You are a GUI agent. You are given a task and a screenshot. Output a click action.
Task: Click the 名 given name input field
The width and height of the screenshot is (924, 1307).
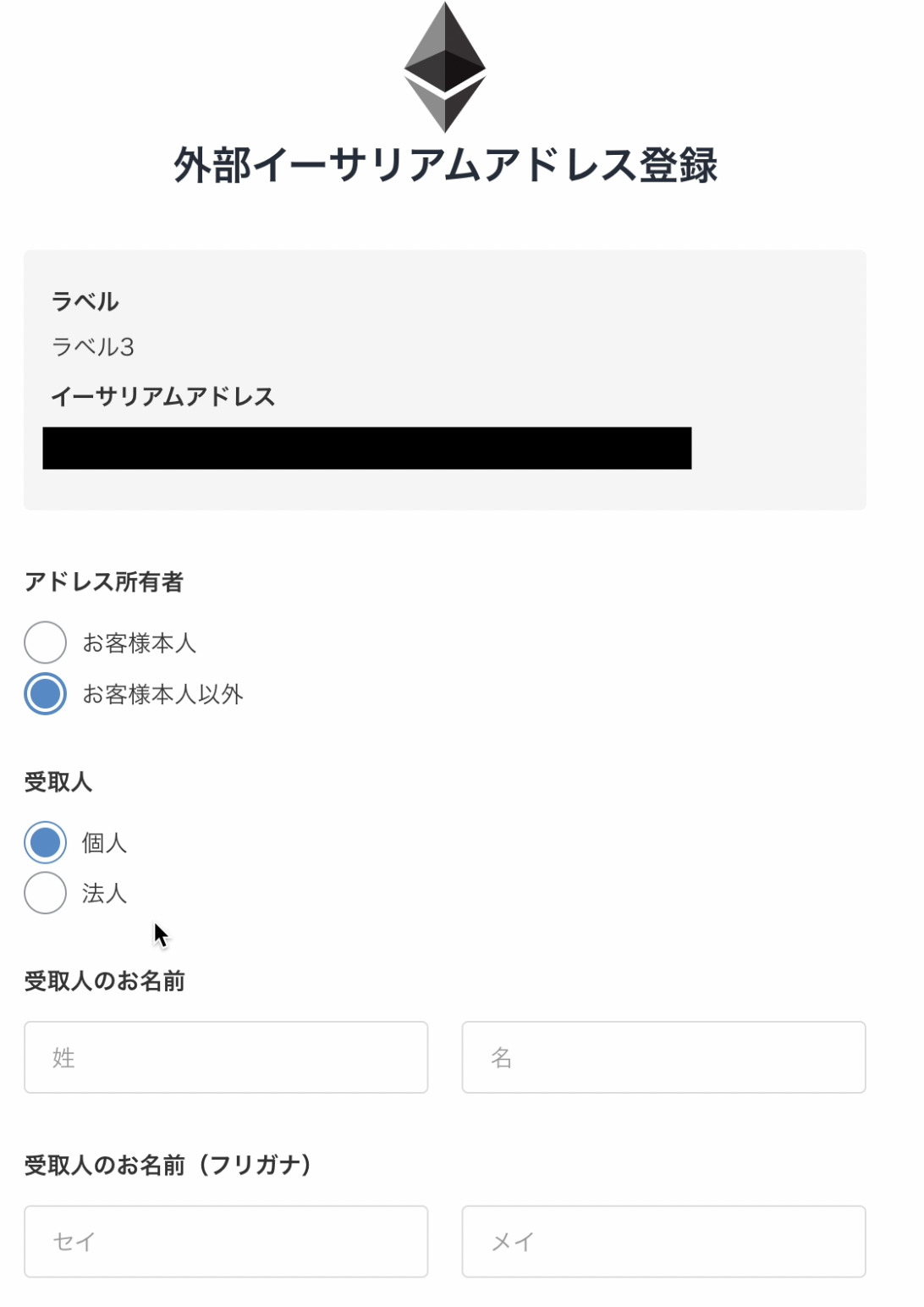point(663,1056)
